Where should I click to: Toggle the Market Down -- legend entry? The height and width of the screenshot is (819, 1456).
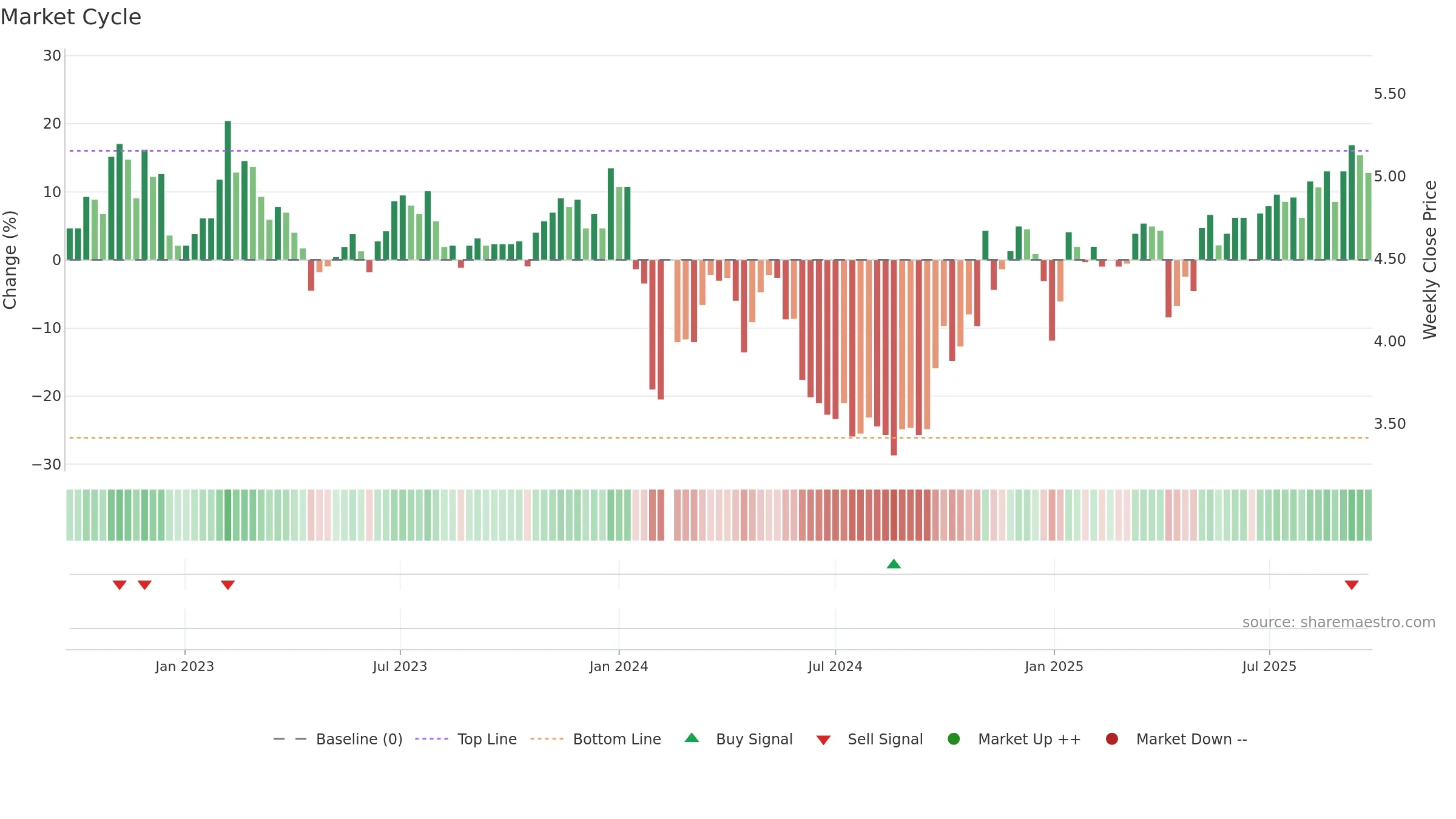[x=1176, y=739]
